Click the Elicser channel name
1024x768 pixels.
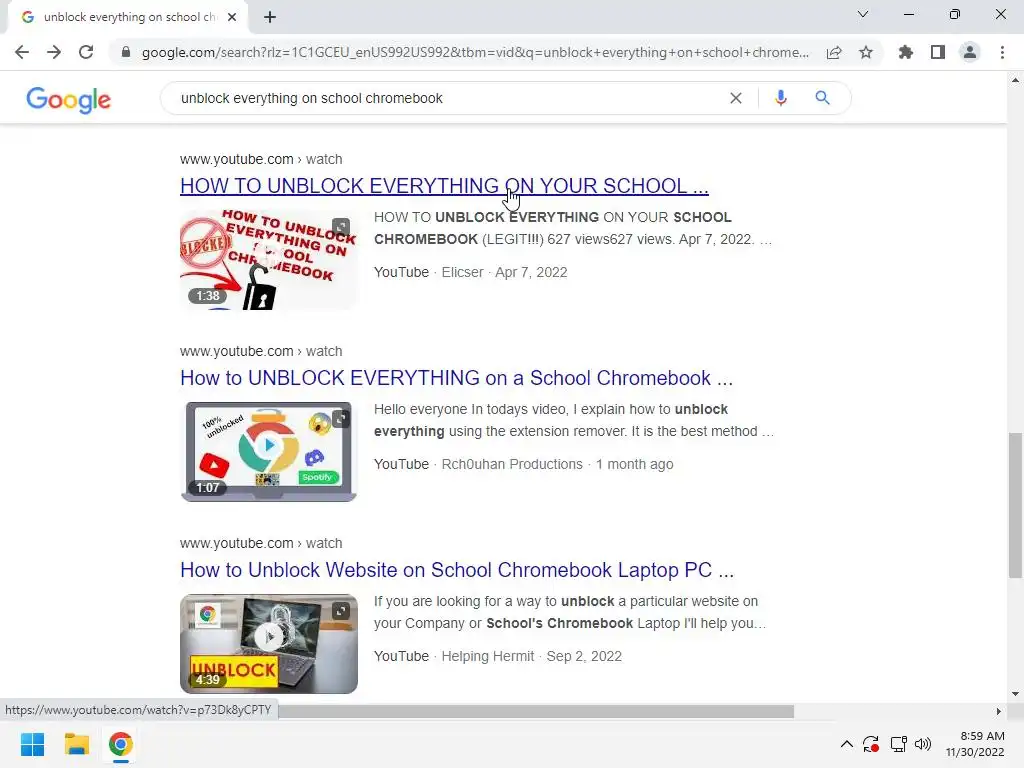(462, 272)
